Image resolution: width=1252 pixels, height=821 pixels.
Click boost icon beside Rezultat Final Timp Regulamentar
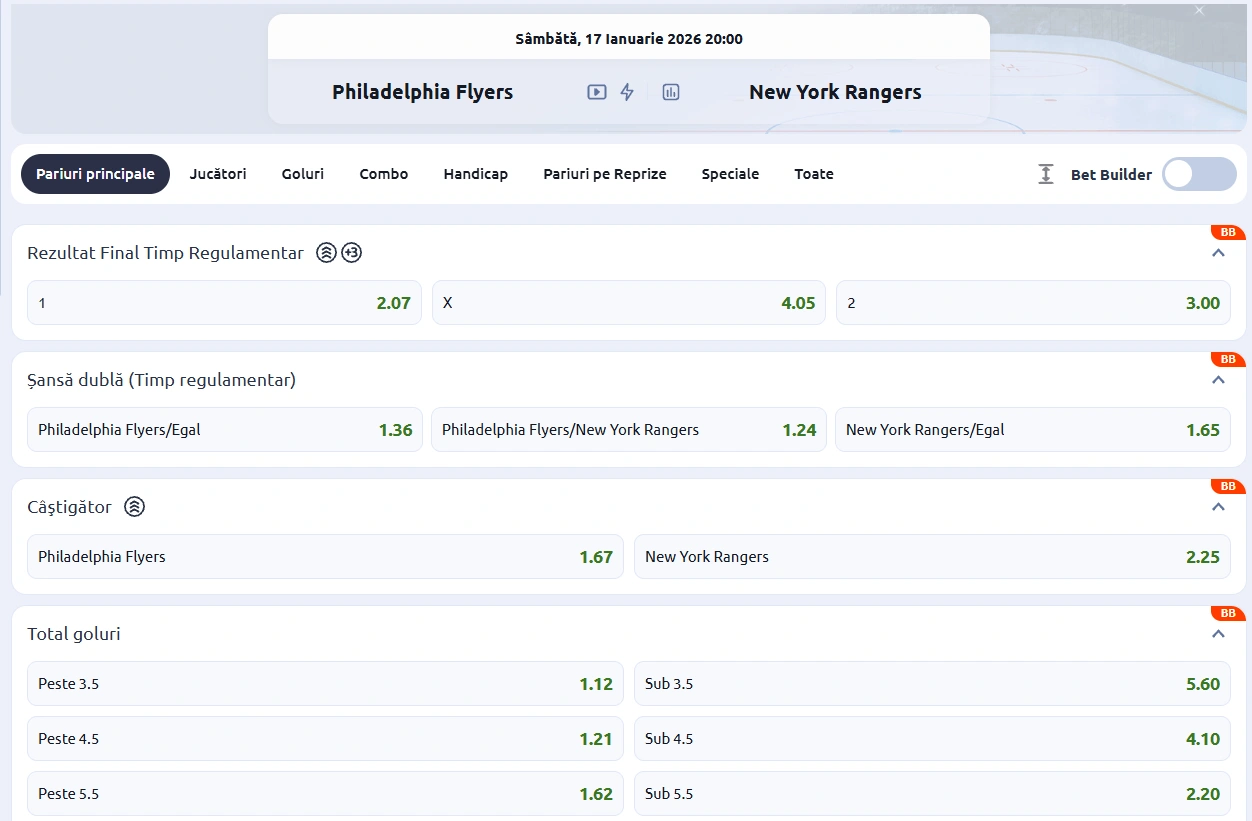pos(326,253)
